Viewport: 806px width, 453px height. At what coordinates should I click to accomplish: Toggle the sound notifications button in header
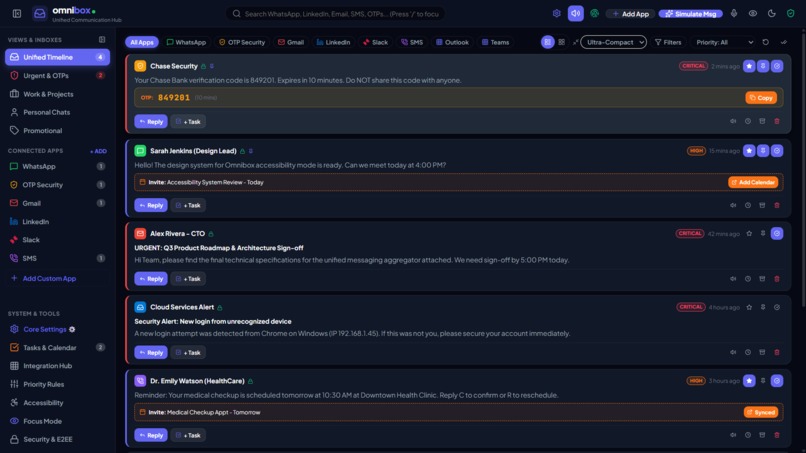(576, 13)
